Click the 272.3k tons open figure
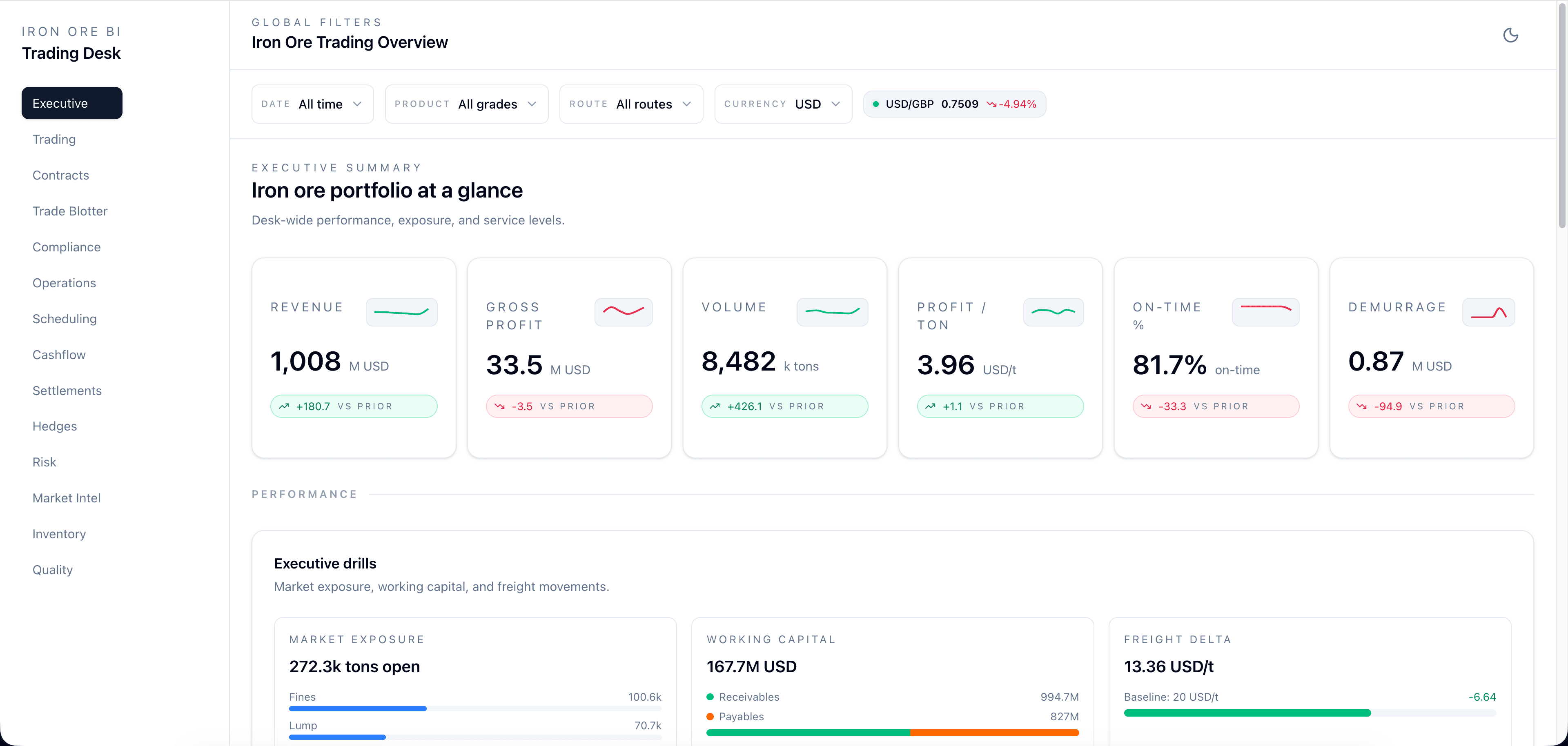The height and width of the screenshot is (746, 1568). [x=354, y=667]
